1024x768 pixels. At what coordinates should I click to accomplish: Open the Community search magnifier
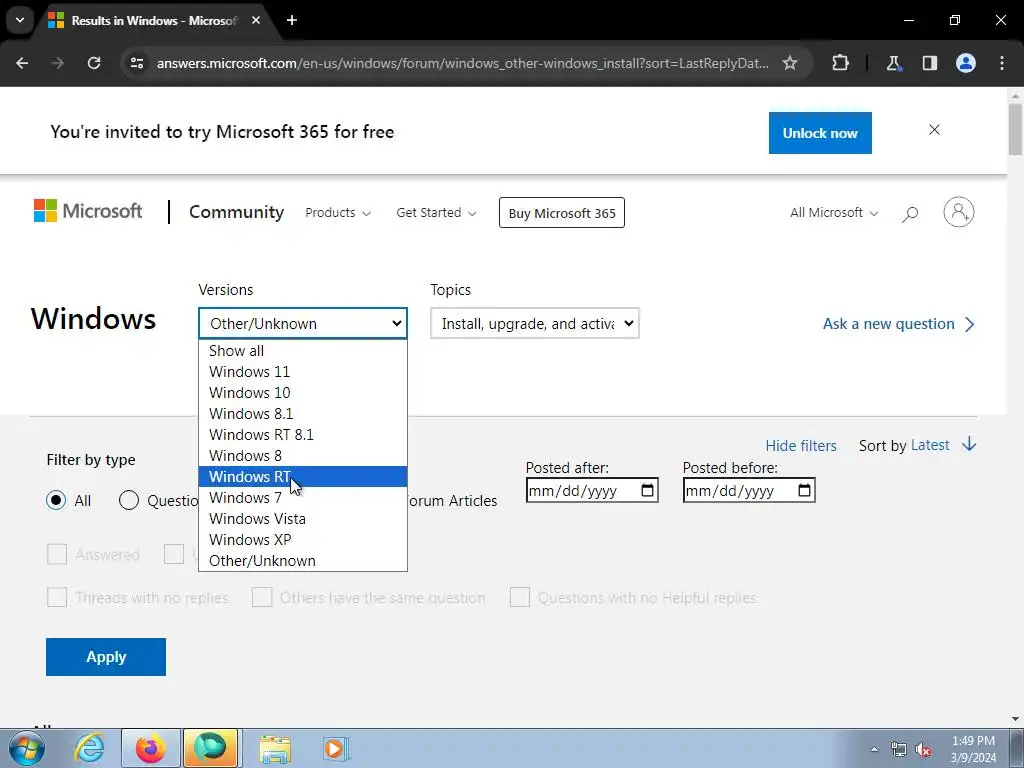[x=910, y=214]
